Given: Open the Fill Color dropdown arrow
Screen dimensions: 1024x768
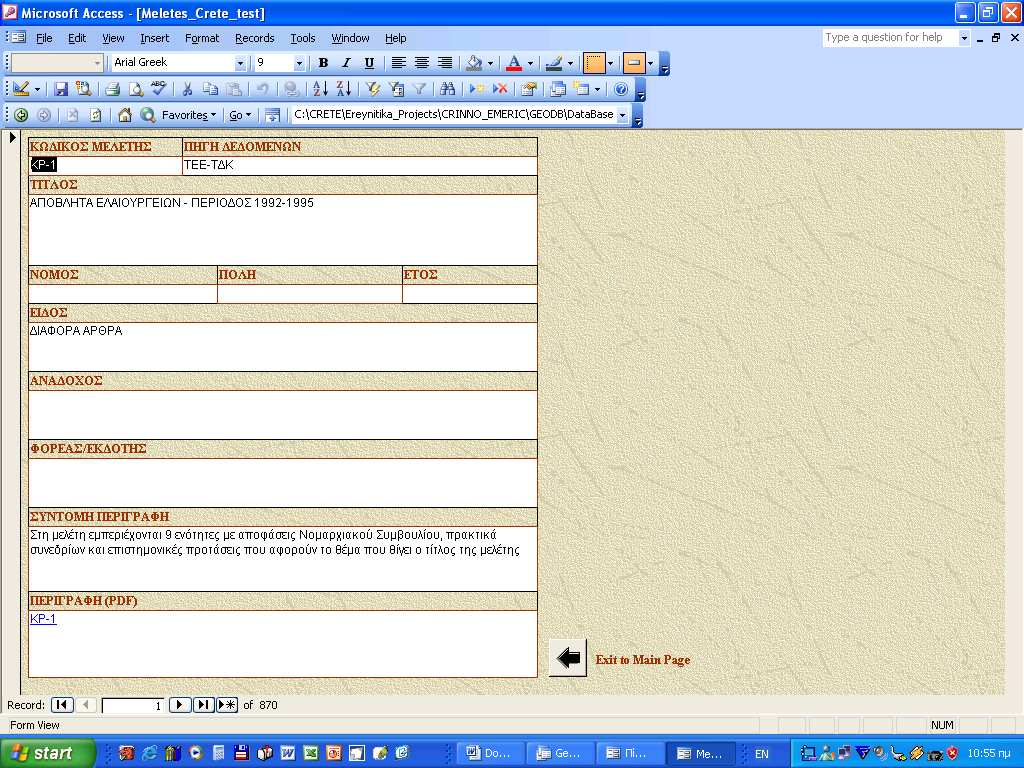Looking at the screenshot, I should point(490,63).
